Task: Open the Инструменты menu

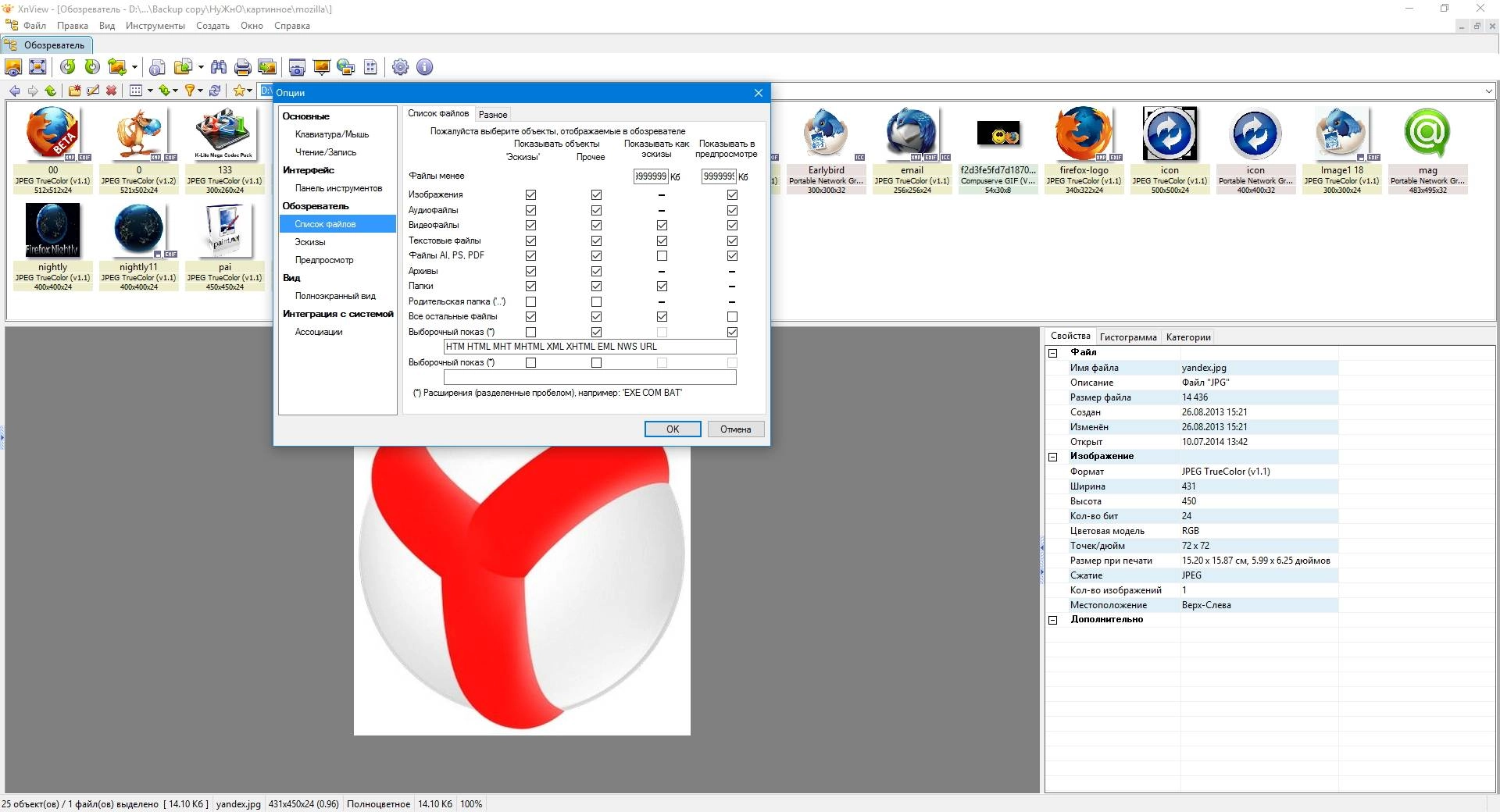Action: point(155,26)
